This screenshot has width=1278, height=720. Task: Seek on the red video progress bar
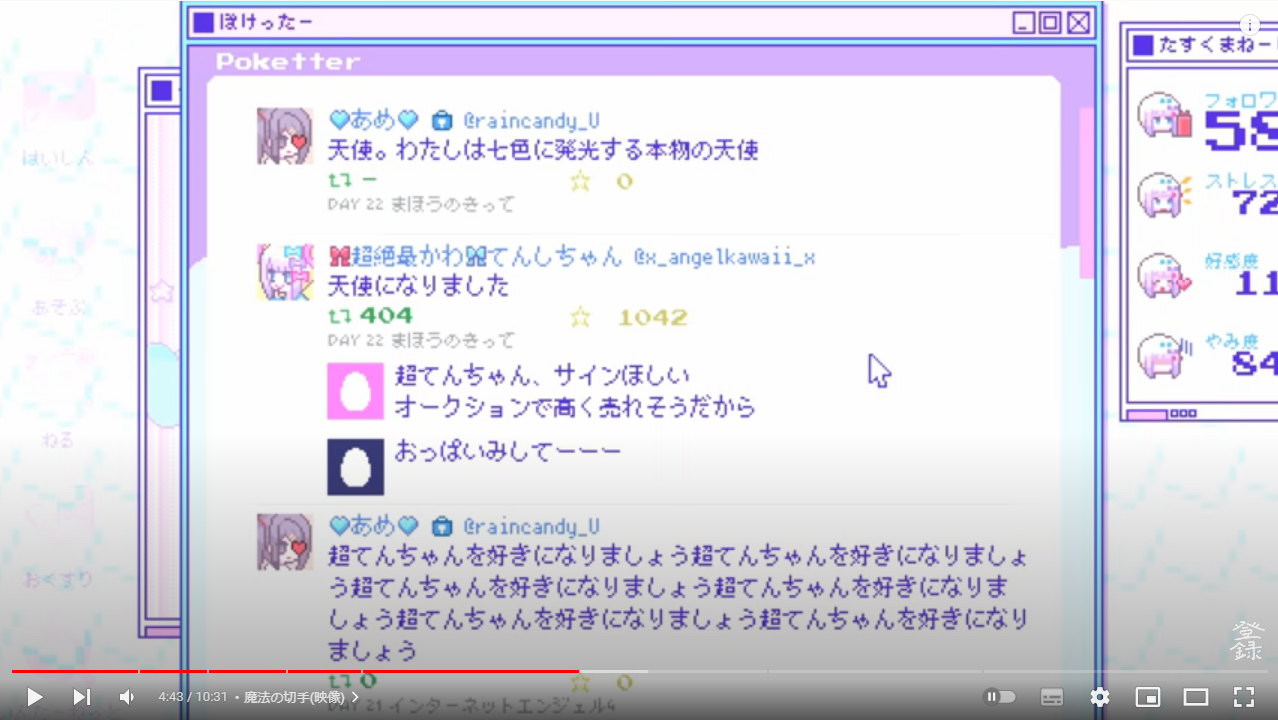pos(295,671)
